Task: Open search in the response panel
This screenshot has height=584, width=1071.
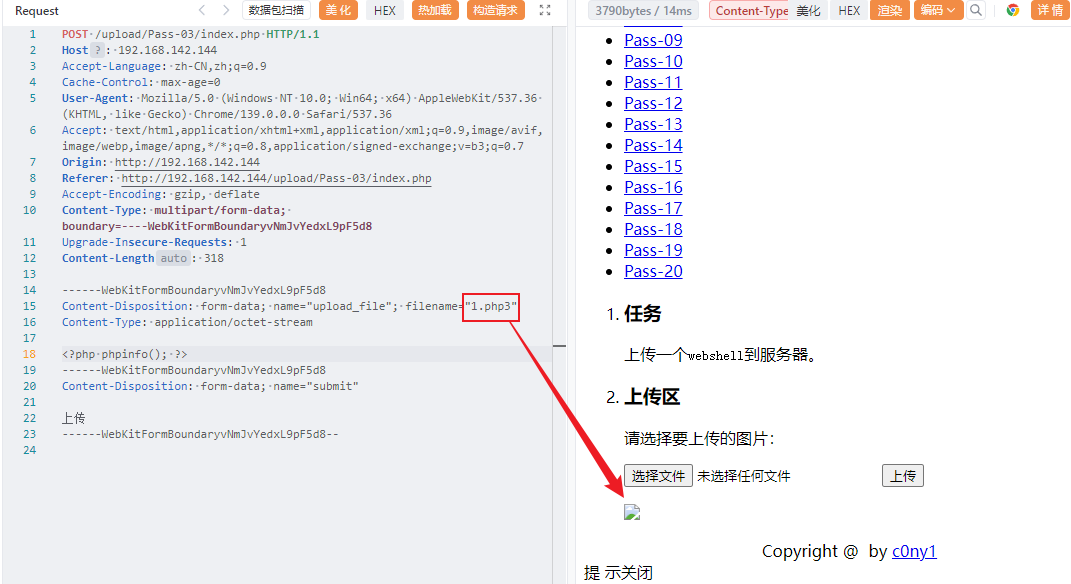Action: [976, 10]
